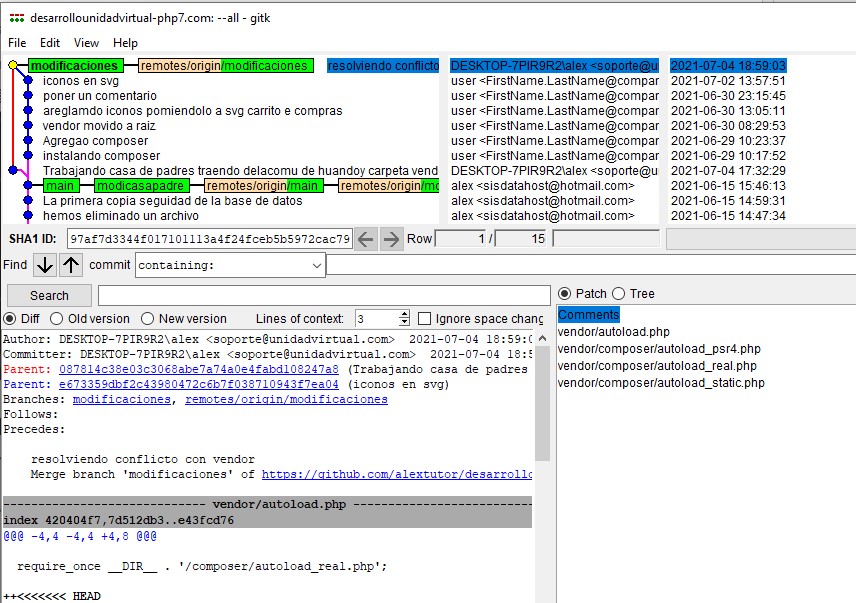856x603 pixels.
Task: Find next match with down arrow
Action: click(45, 265)
